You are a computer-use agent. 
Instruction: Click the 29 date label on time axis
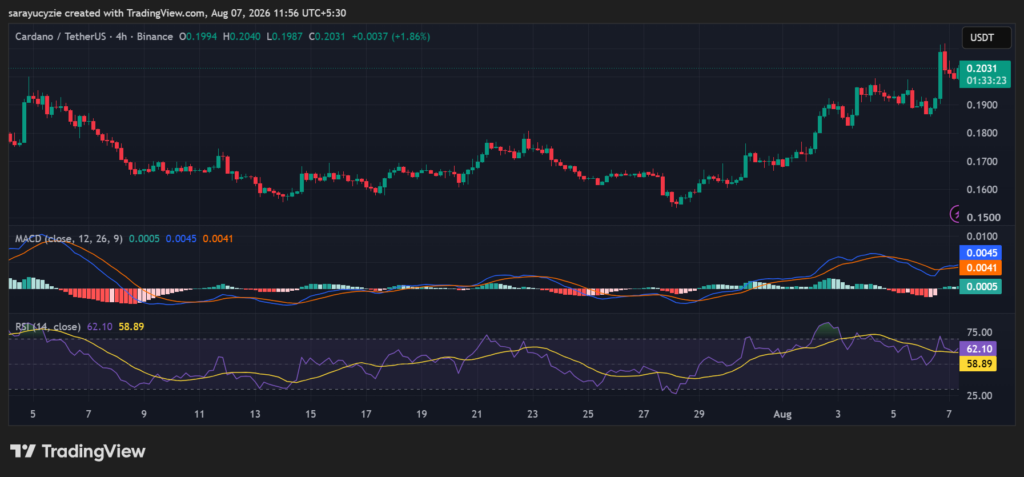point(699,414)
